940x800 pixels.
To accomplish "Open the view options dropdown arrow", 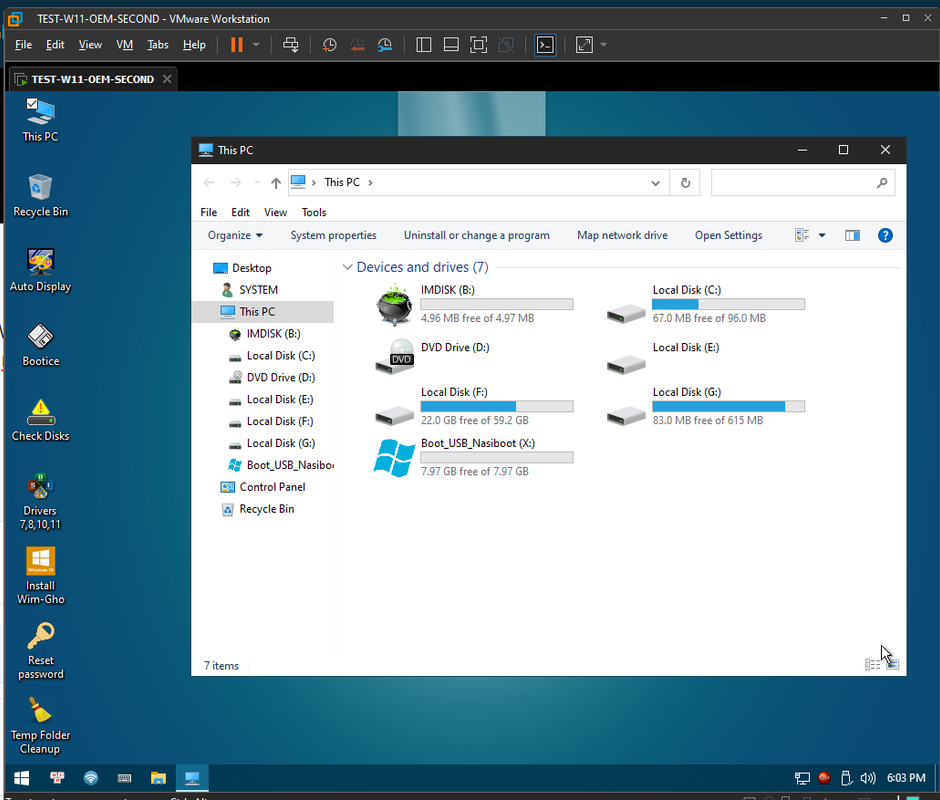I will pos(822,236).
